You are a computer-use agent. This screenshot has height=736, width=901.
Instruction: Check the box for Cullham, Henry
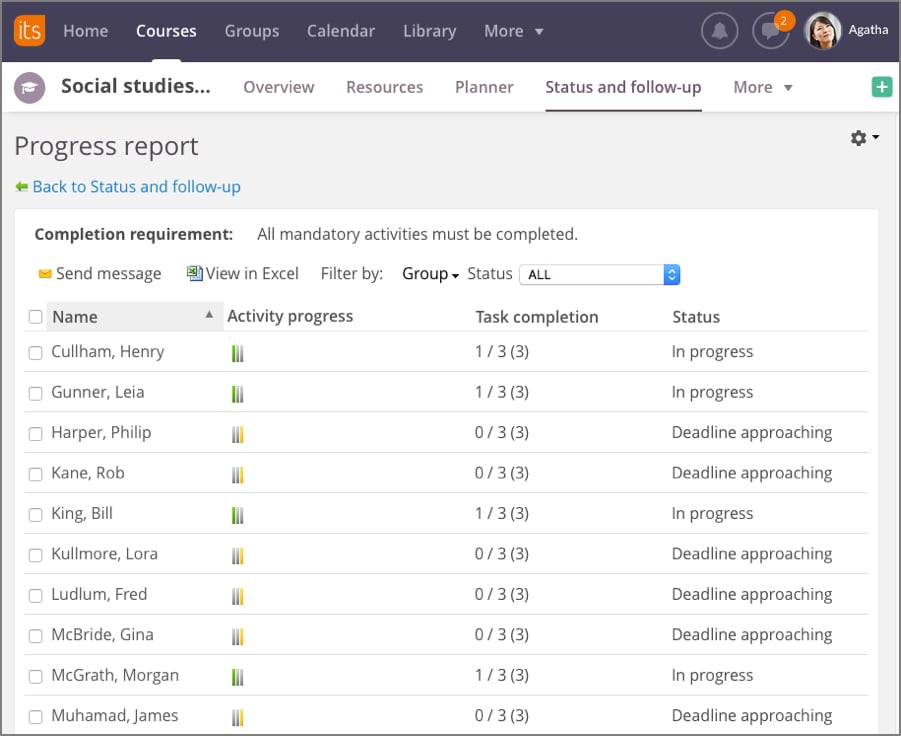[x=36, y=353]
